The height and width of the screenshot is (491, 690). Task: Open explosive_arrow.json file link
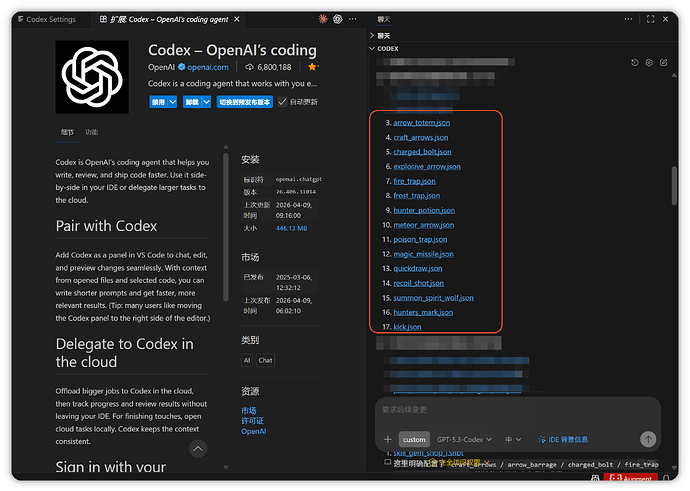(427, 166)
